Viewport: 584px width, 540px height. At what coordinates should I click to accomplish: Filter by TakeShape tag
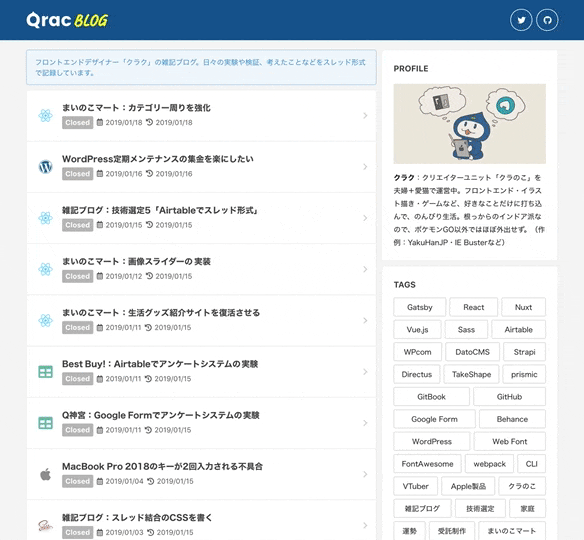(x=471, y=374)
